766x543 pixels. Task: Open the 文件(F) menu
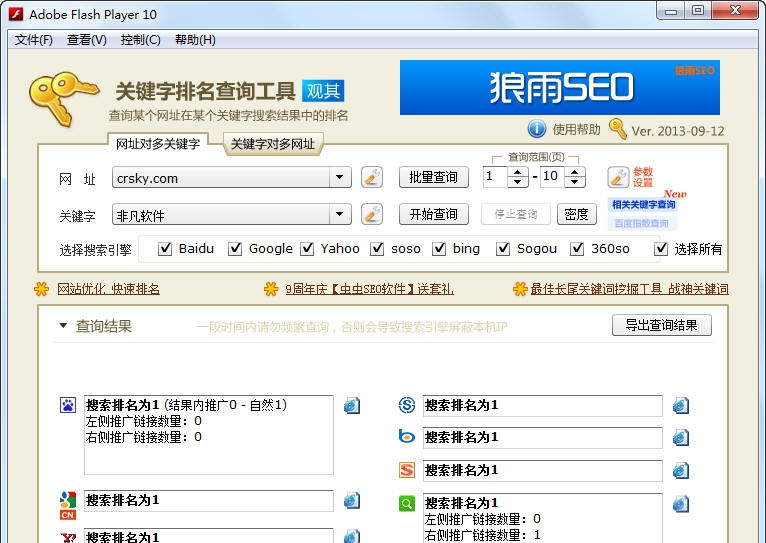click(x=34, y=40)
